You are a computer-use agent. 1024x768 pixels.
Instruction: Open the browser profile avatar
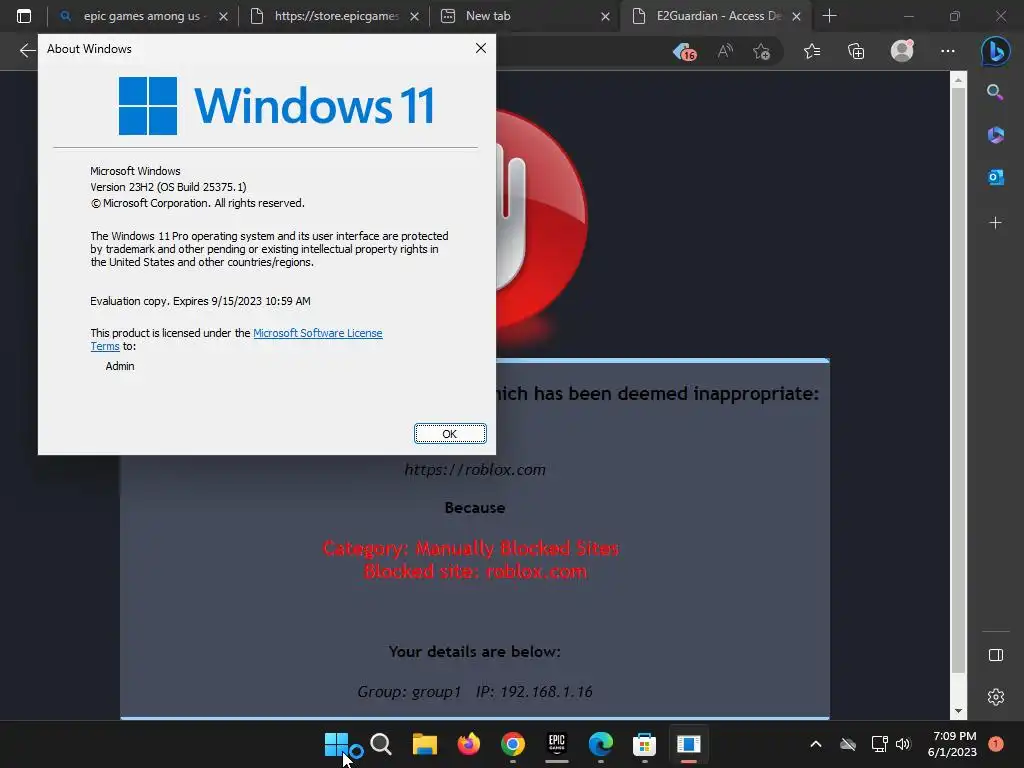pos(902,51)
